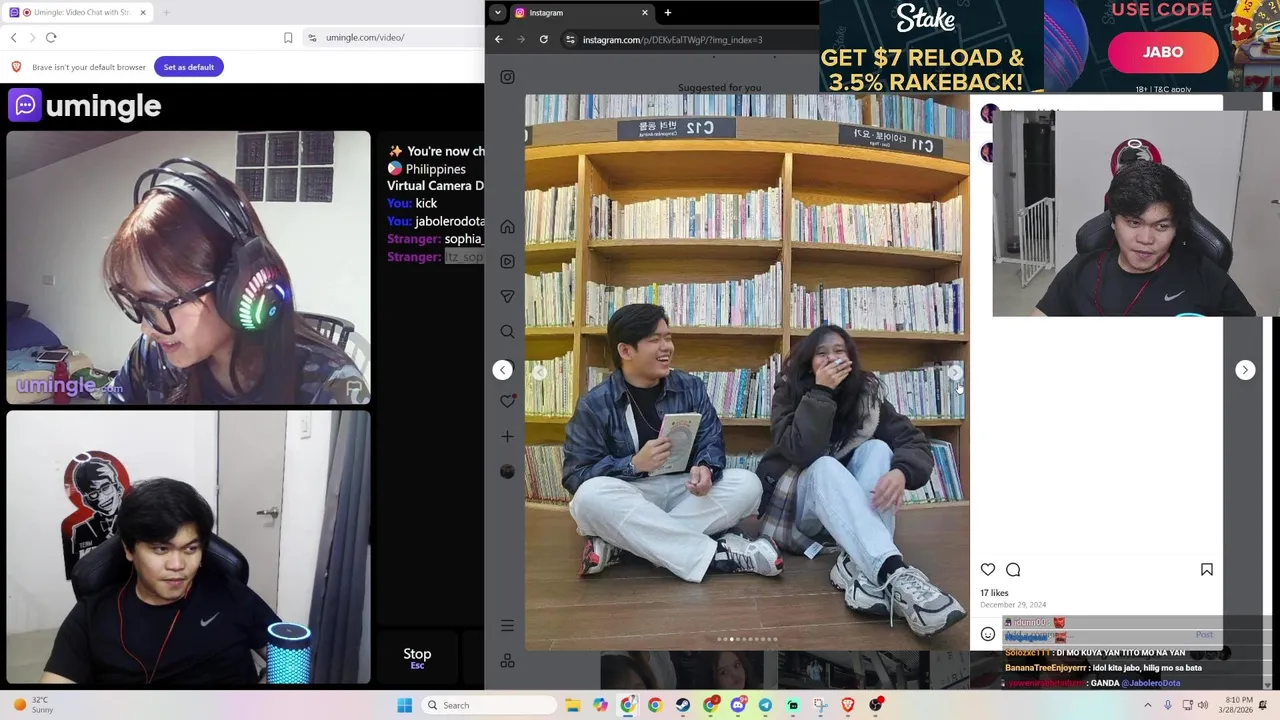The height and width of the screenshot is (720, 1280).
Task: Open Instagram Notifications heart icon in sidebar
Action: [x=507, y=401]
